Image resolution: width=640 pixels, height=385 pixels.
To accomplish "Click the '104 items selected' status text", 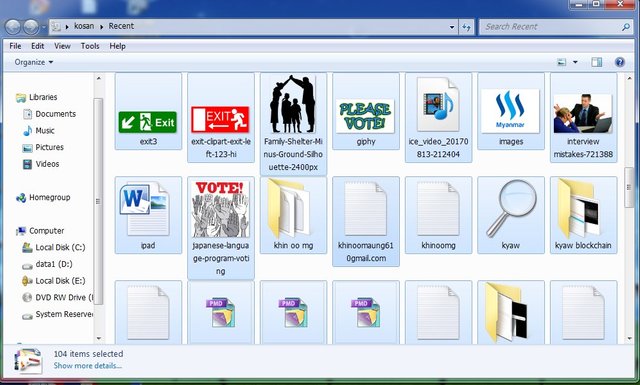I will pyautogui.click(x=88, y=354).
